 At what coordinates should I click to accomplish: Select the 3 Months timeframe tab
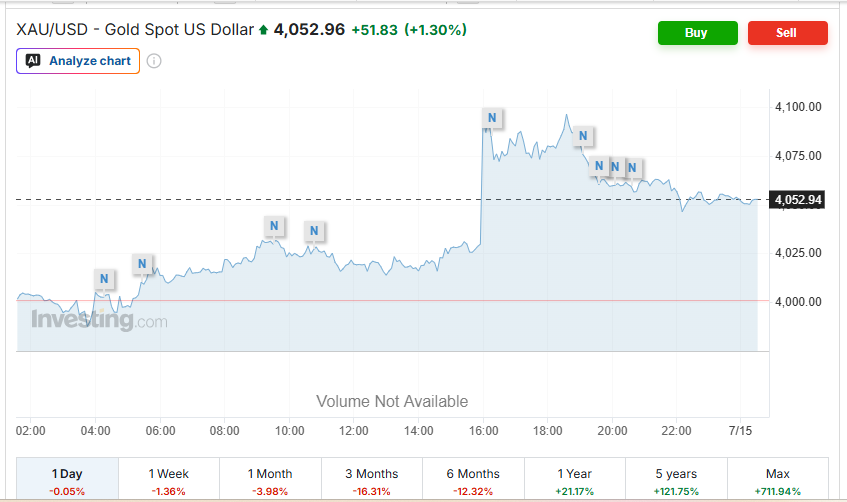click(x=372, y=479)
